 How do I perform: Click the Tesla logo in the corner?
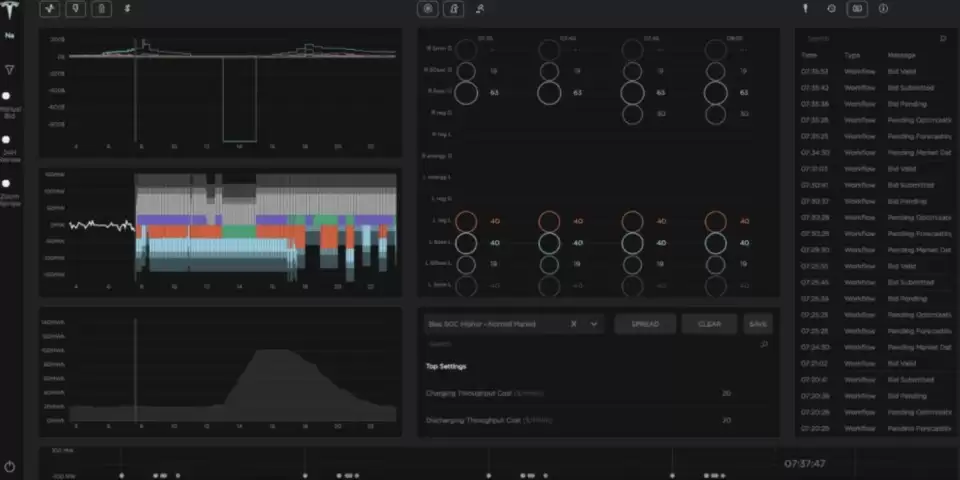tap(9, 9)
